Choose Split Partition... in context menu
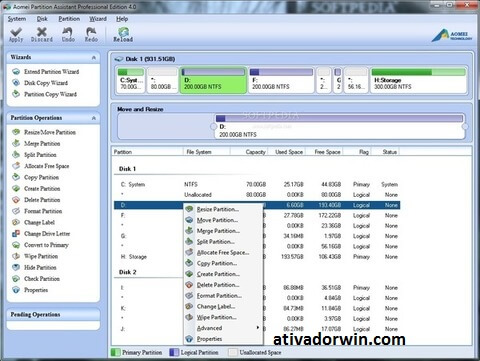The image size is (480, 361). click(223, 242)
